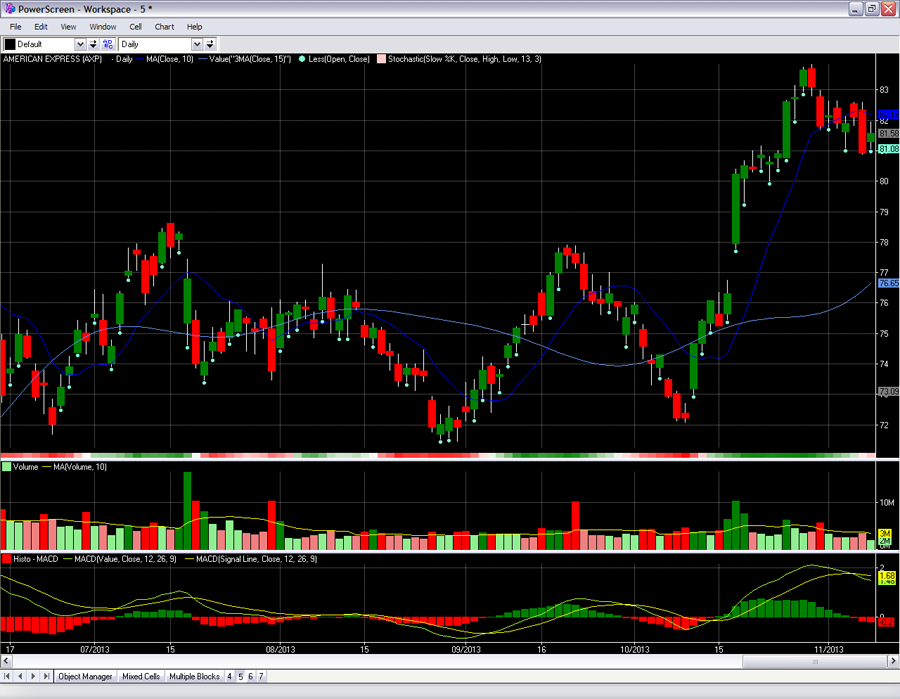Jump to the last workspace sheet tab
900x699 pixels.
(x=46, y=677)
